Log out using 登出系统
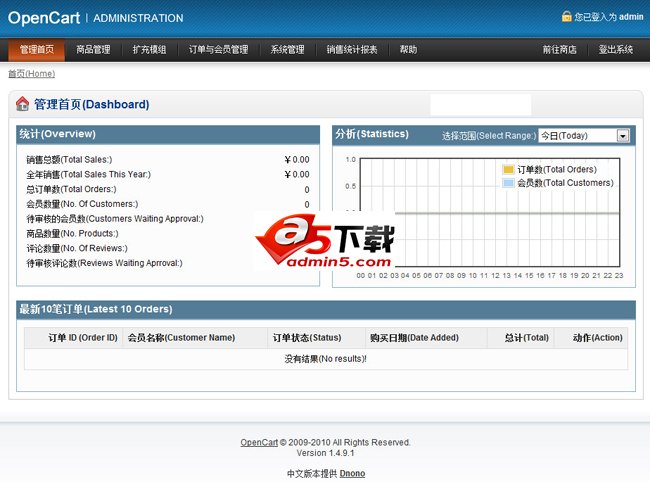 tap(616, 50)
